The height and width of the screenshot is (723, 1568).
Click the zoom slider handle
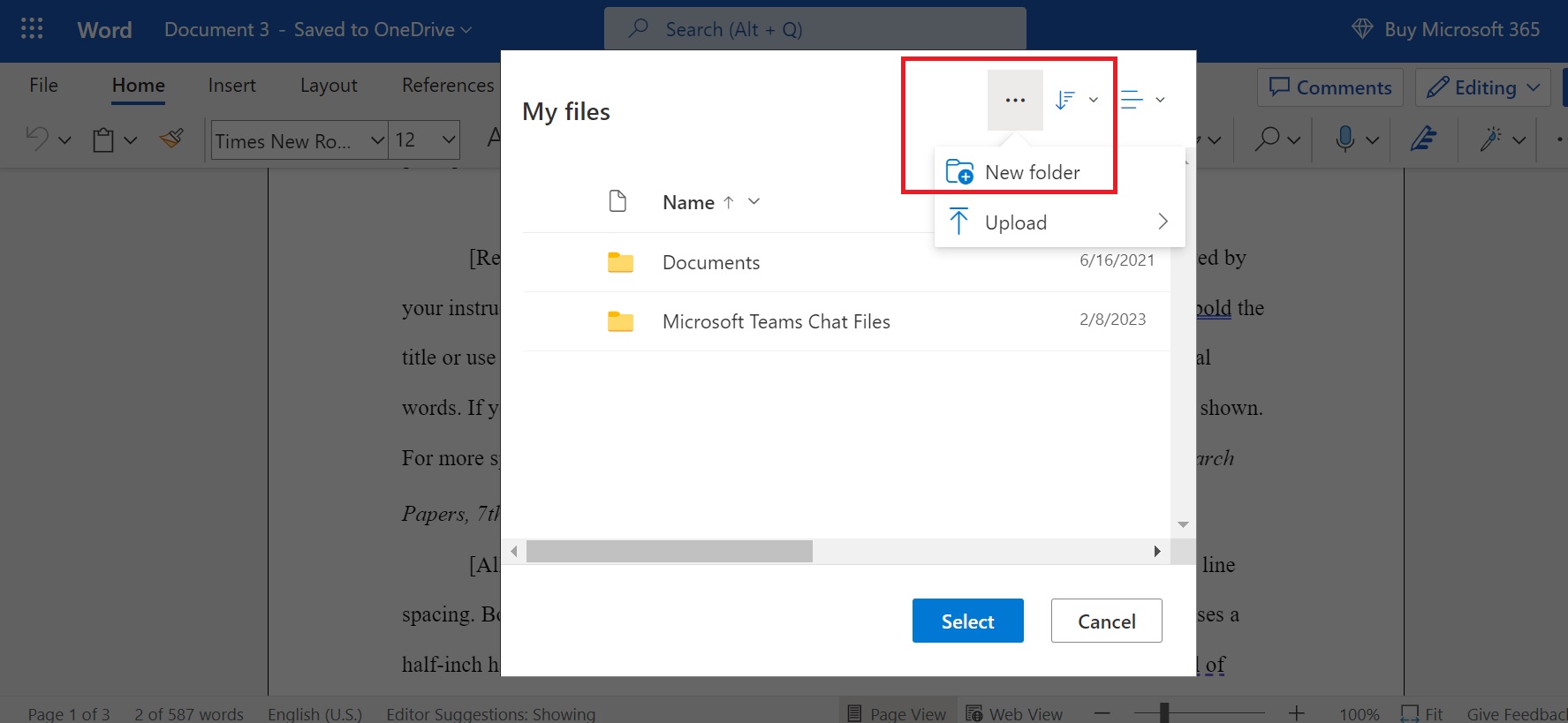pyautogui.click(x=1164, y=712)
